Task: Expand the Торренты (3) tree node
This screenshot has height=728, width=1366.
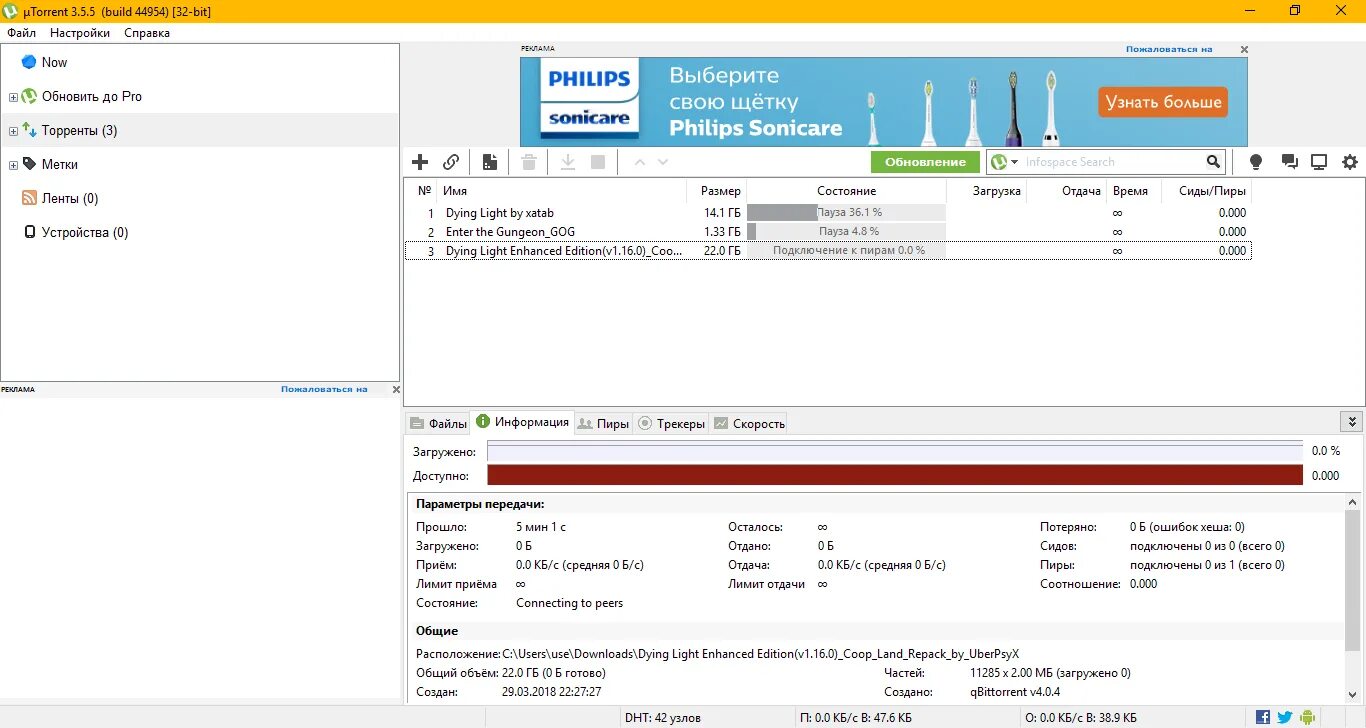Action: (13, 131)
